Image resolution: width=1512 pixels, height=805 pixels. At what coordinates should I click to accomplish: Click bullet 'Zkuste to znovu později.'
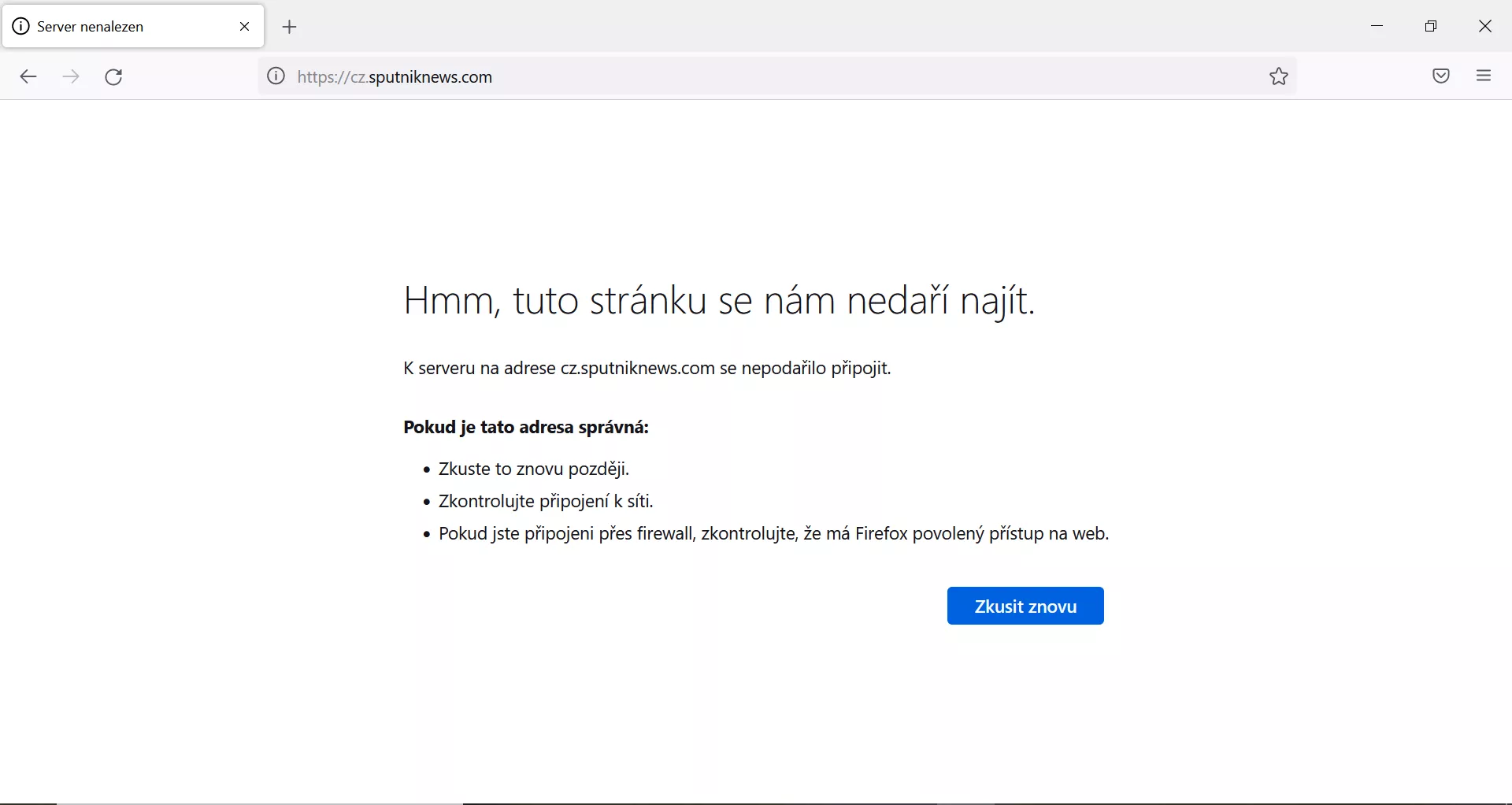coord(534,469)
